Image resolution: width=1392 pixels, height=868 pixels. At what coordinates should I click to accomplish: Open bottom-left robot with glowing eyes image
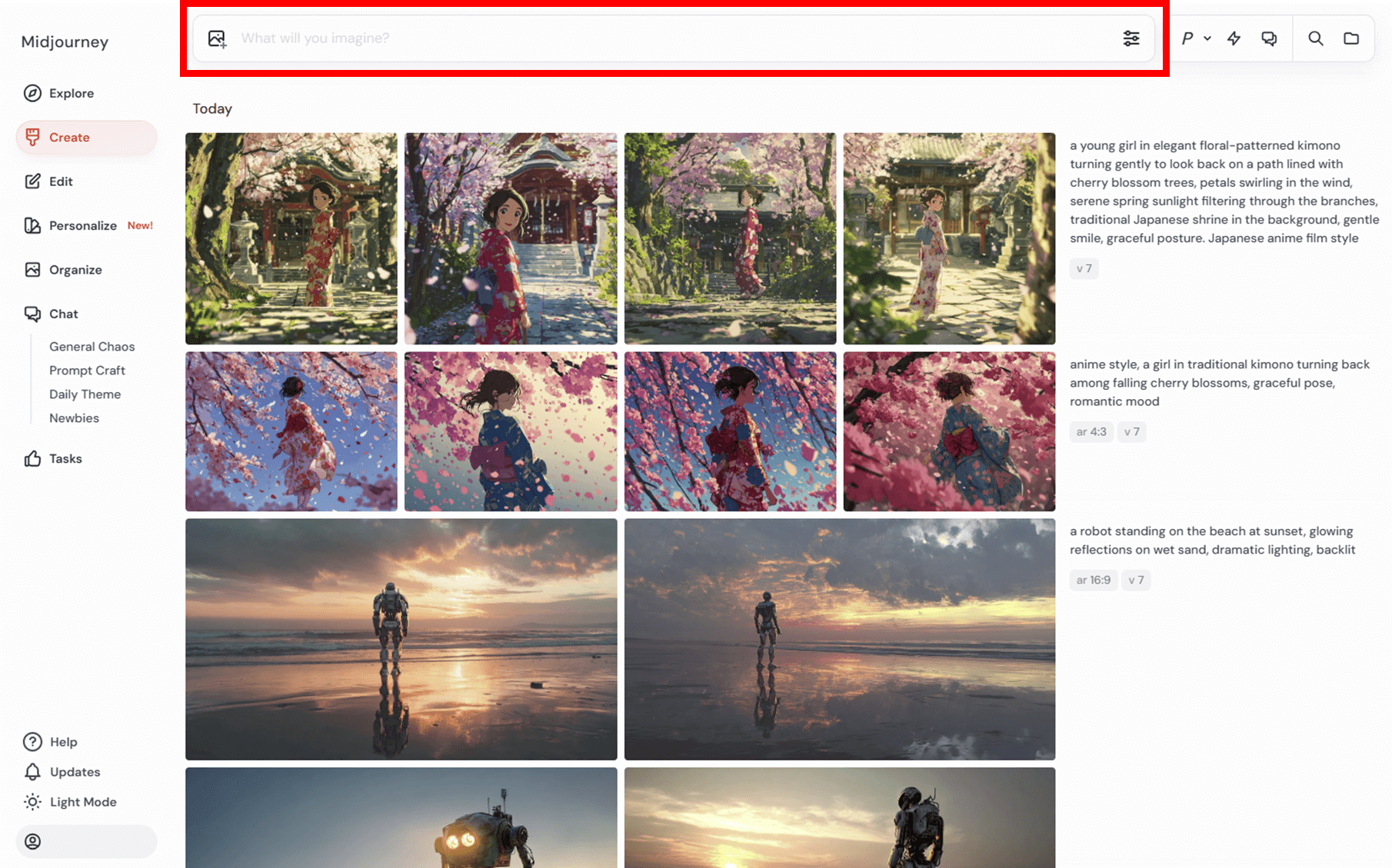pyautogui.click(x=401, y=817)
